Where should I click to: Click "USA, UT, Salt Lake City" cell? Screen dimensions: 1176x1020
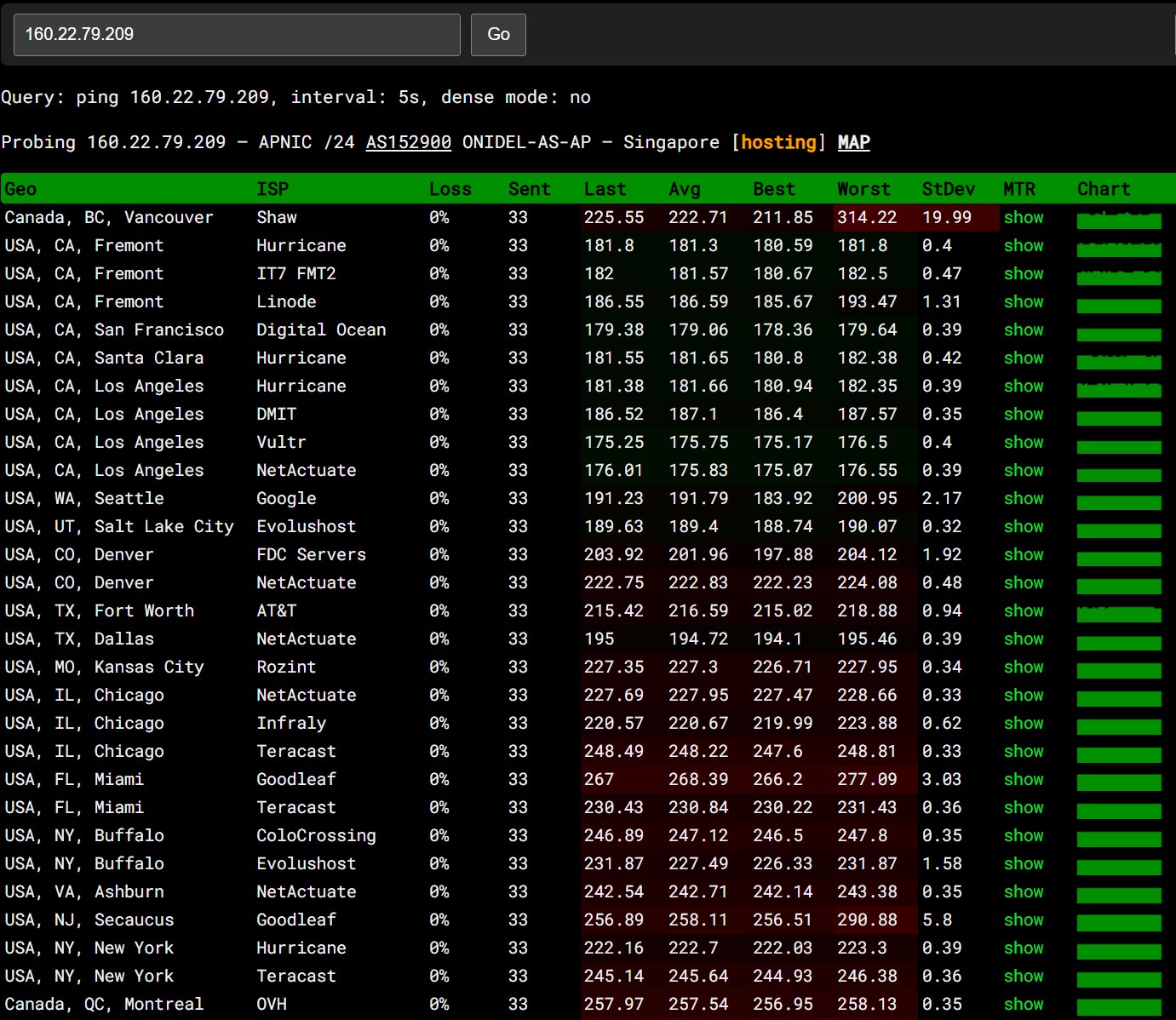119,526
